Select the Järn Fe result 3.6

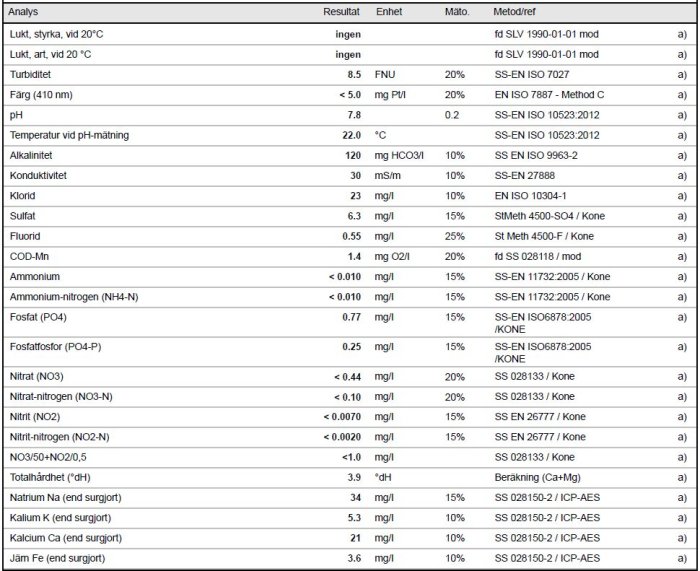[354, 558]
